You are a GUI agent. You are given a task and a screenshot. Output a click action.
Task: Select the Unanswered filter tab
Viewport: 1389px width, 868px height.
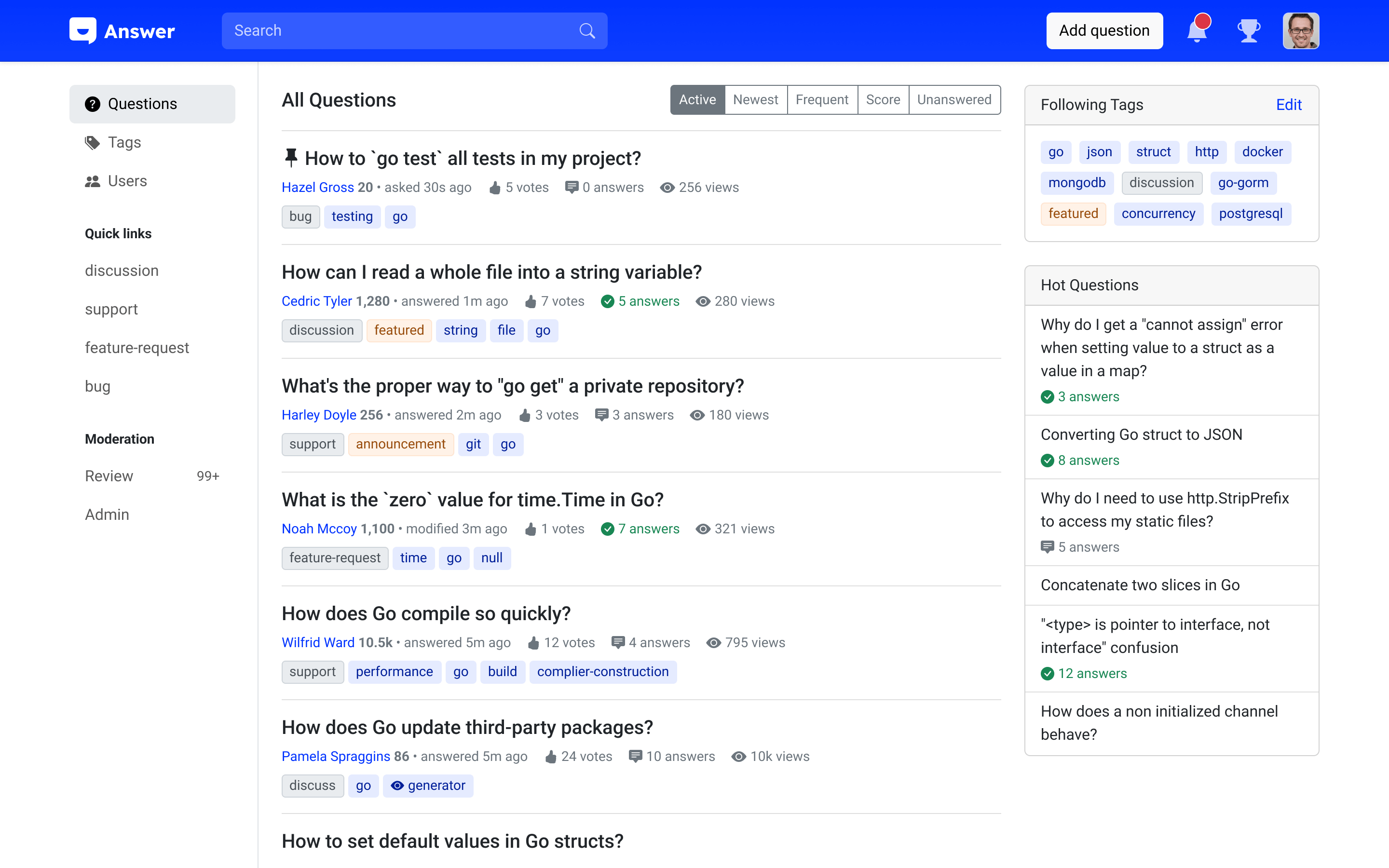[954, 100]
